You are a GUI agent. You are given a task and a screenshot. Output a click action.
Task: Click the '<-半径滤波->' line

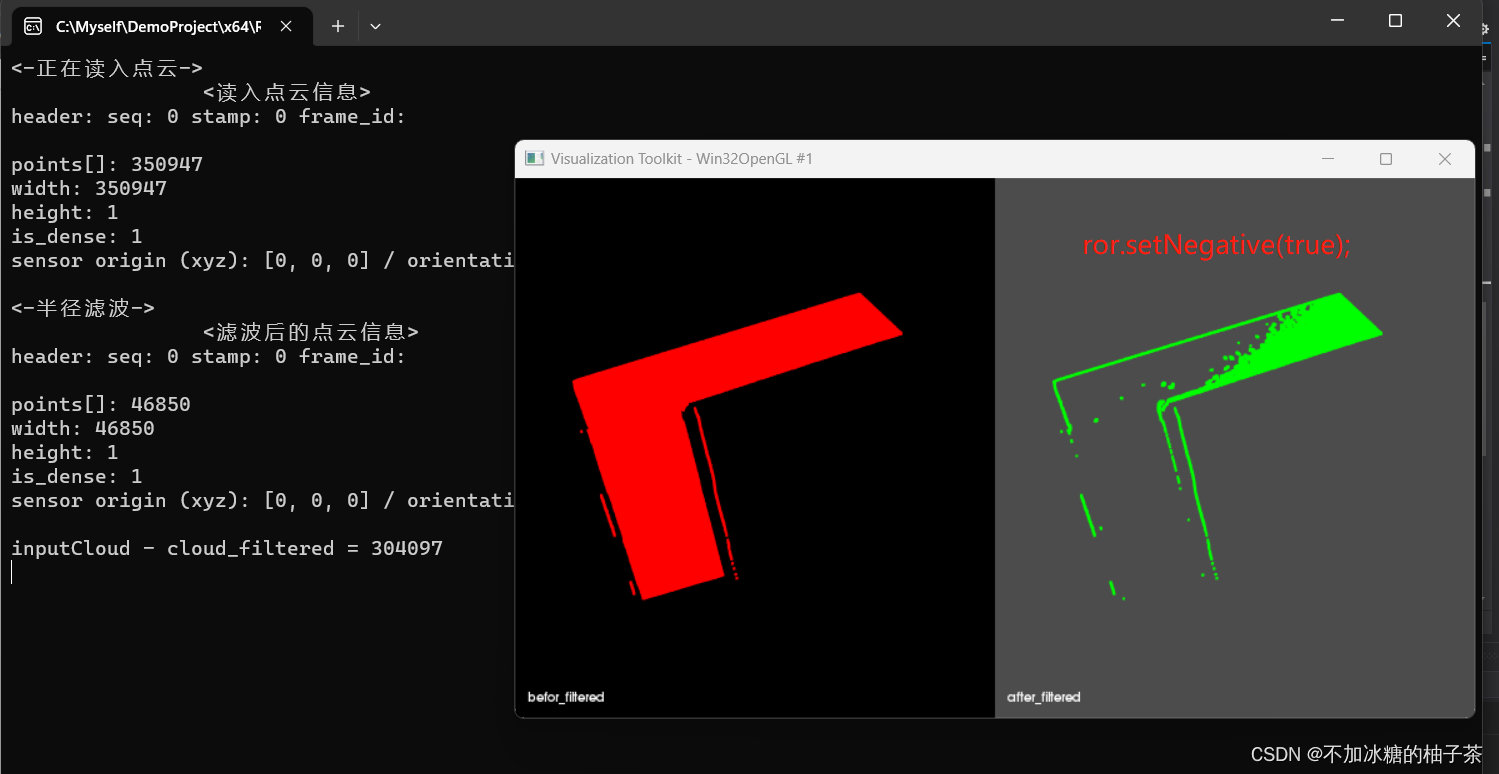pyautogui.click(x=83, y=309)
